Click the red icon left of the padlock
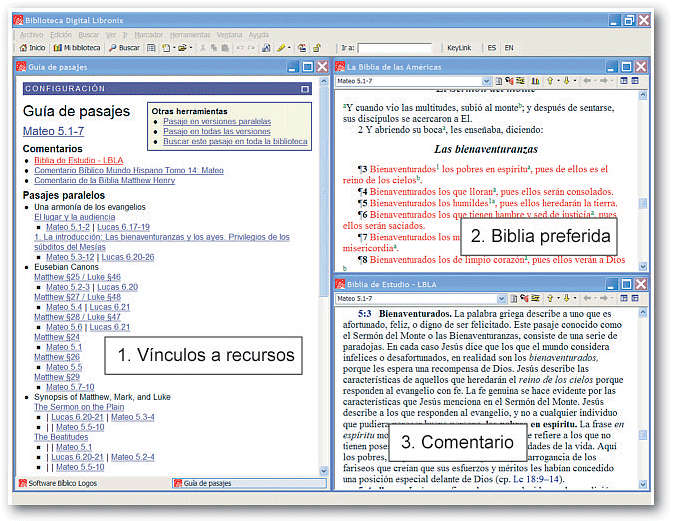 302,48
